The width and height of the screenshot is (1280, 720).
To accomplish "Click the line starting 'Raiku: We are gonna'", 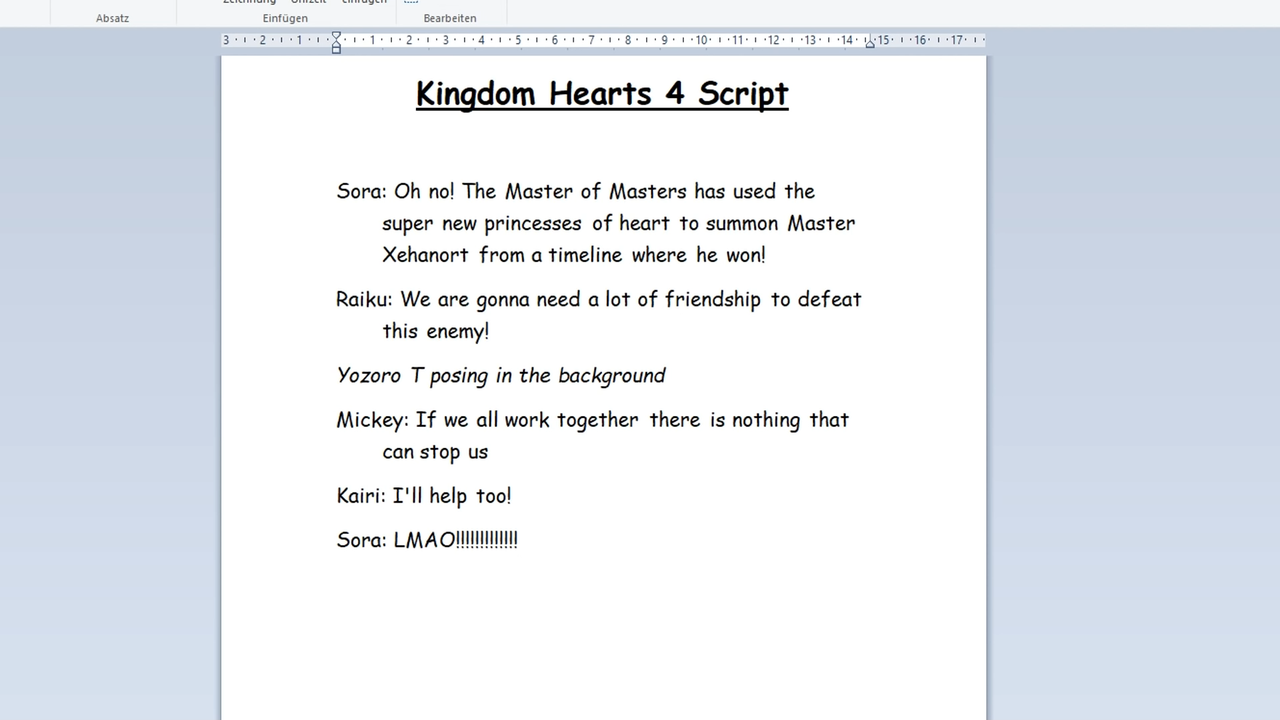I will tap(599, 299).
